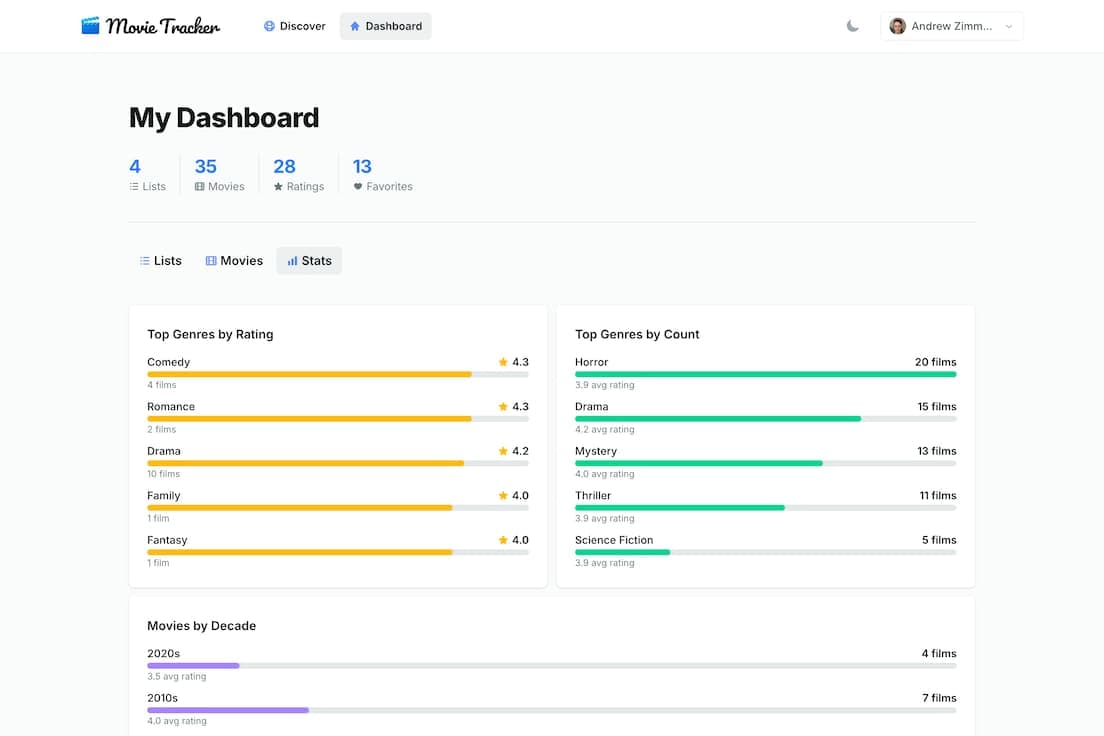The image size is (1104, 736).
Task: Click the Science Fiction green bar
Action: click(622, 552)
